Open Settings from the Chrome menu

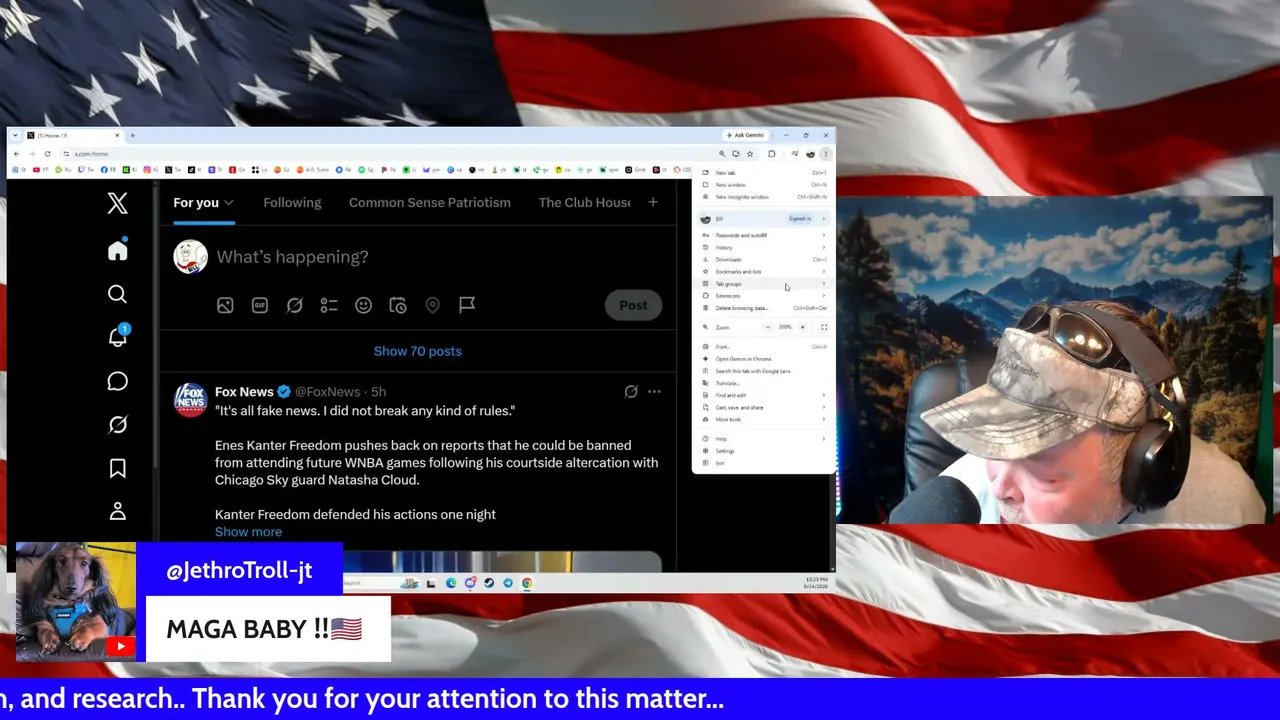point(763,451)
